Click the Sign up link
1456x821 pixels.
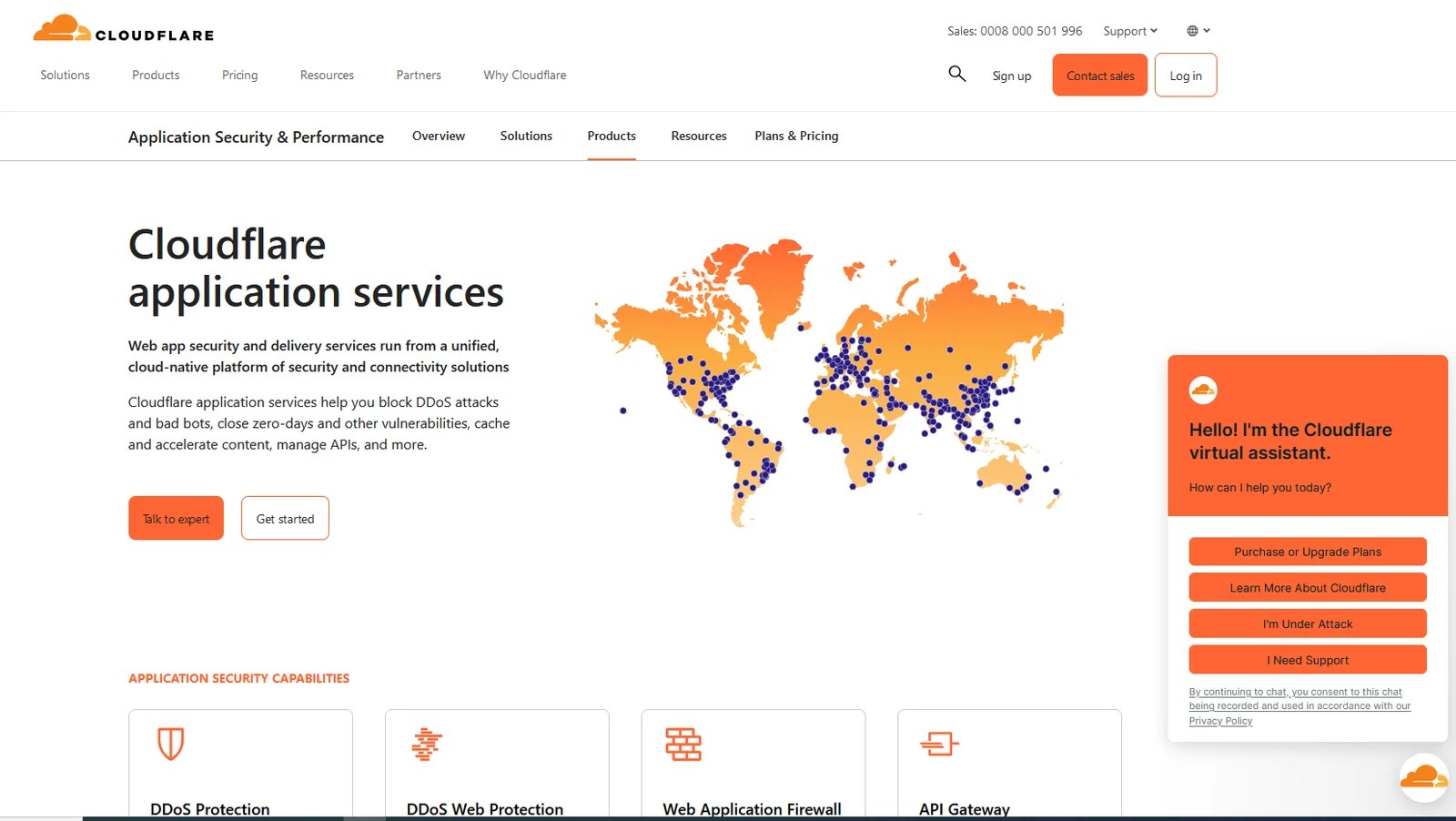(1012, 76)
